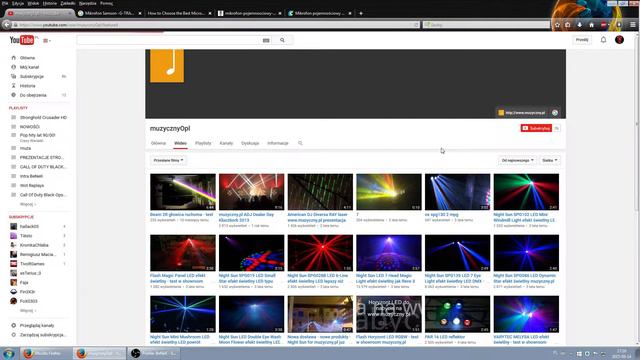
Task: Click the YouTube logo
Action: [x=22, y=40]
